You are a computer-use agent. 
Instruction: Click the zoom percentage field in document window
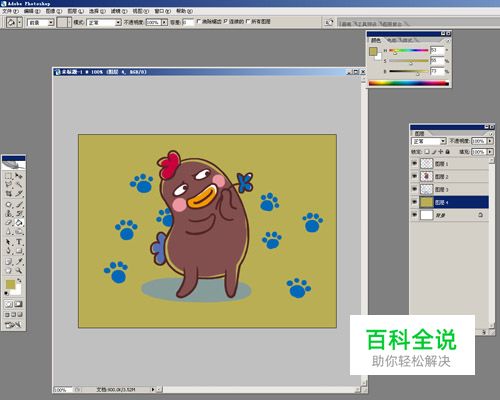(x=62, y=389)
